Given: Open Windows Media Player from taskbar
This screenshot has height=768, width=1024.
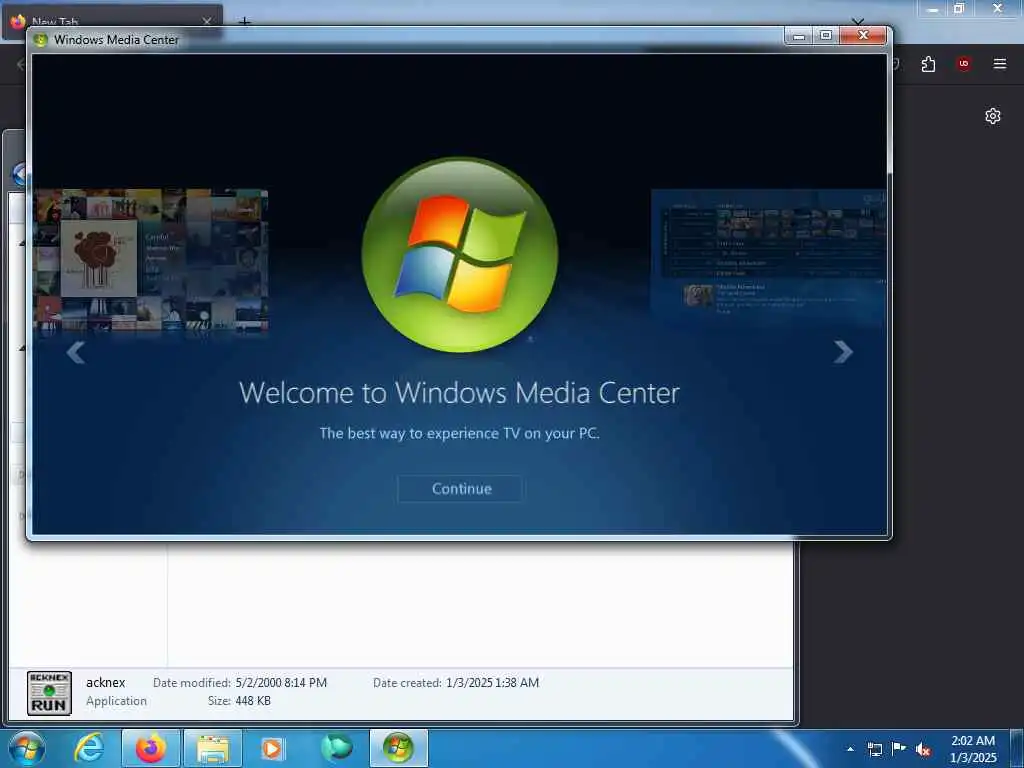Looking at the screenshot, I should (273, 748).
